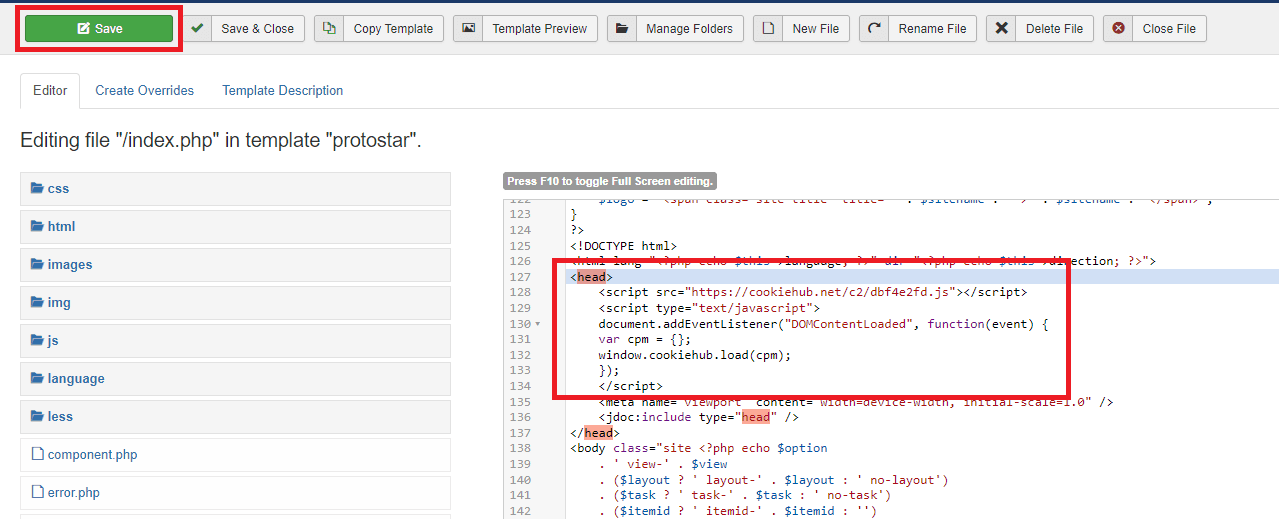Viewport: 1279px width, 519px height.
Task: Select the Editor tab
Action: (50, 90)
